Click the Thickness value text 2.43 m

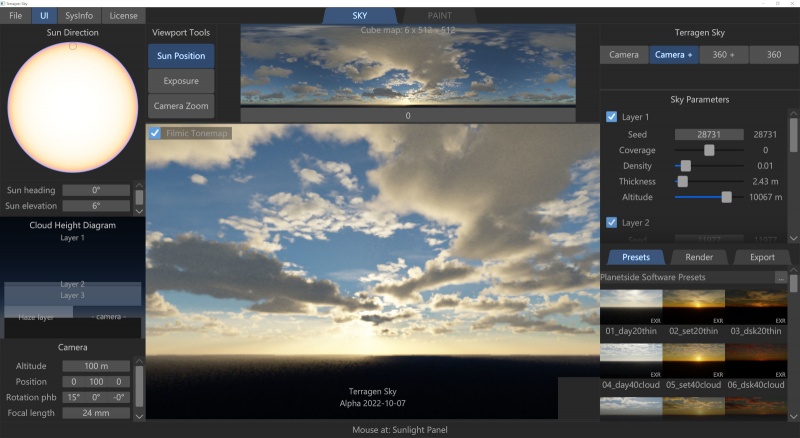[765, 181]
